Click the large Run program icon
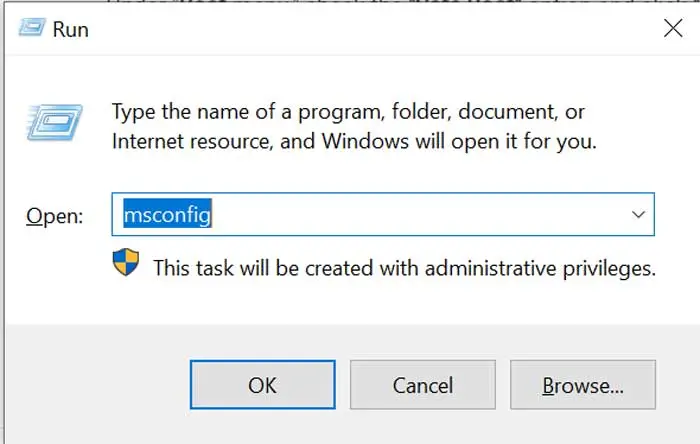Viewport: 700px width, 444px height. pyautogui.click(x=49, y=123)
